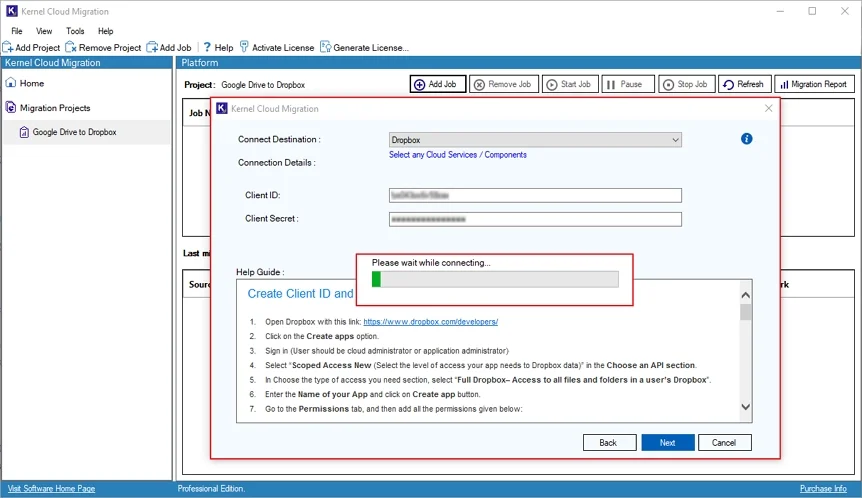Viewport: 862px width, 498px height.
Task: Open the File menu
Action: (17, 31)
